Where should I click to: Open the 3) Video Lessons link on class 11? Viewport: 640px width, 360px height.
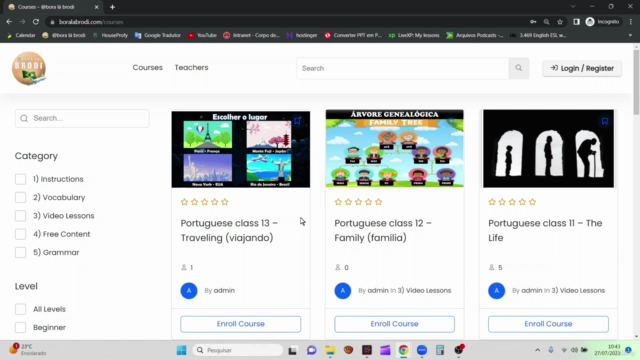pyautogui.click(x=578, y=291)
